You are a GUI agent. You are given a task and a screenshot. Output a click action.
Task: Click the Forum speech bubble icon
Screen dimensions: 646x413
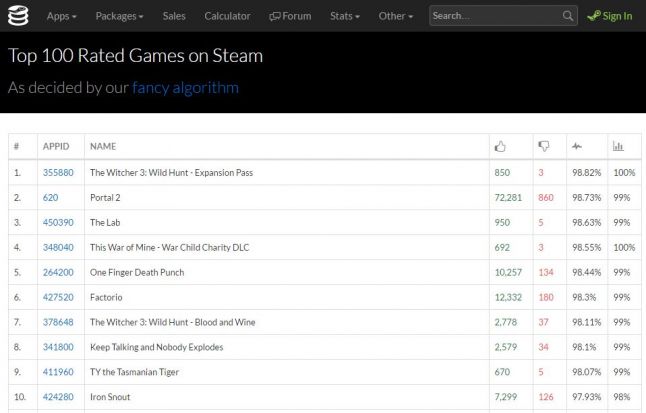(x=274, y=16)
